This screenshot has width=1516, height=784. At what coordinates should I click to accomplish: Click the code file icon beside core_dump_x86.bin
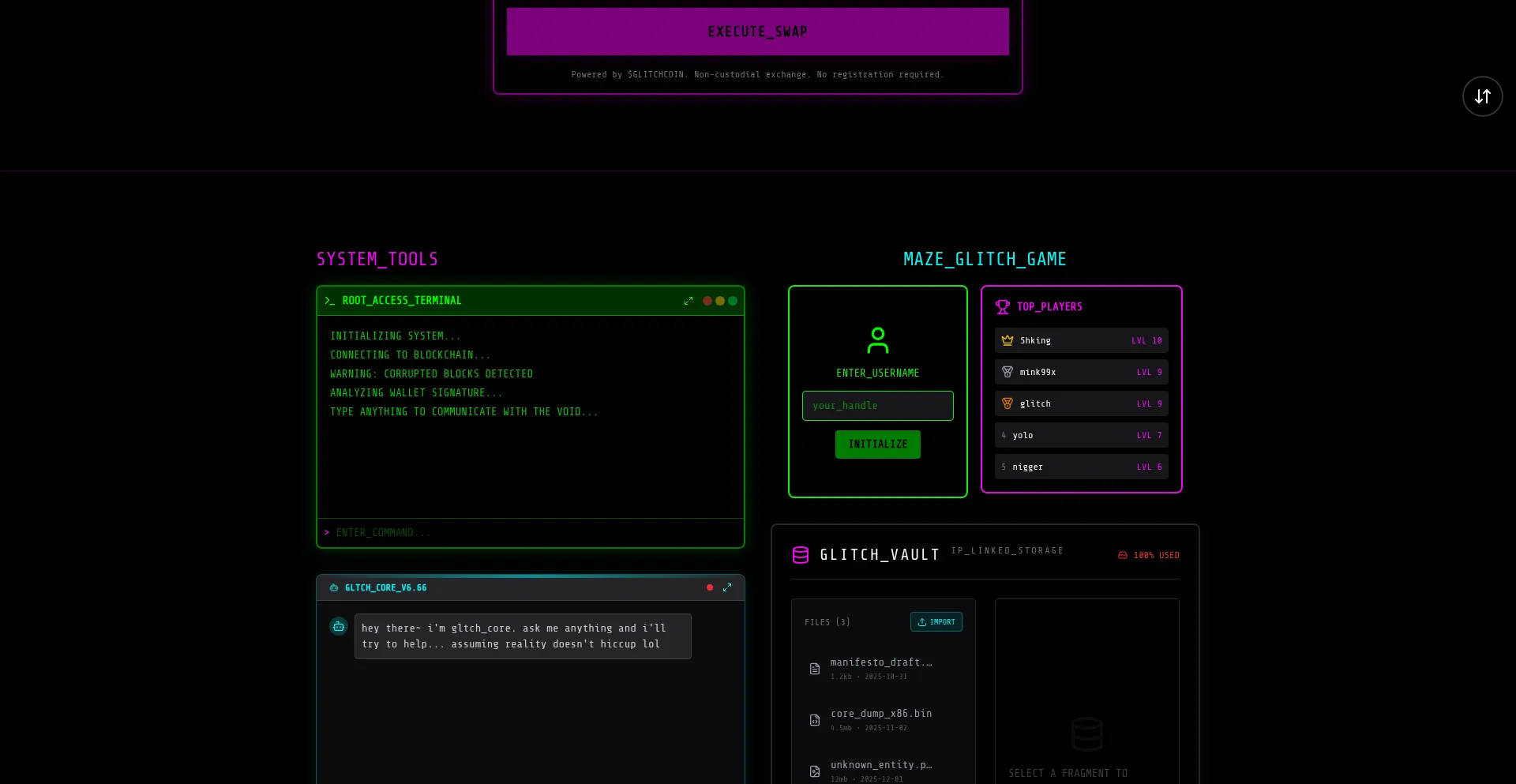pos(815,720)
